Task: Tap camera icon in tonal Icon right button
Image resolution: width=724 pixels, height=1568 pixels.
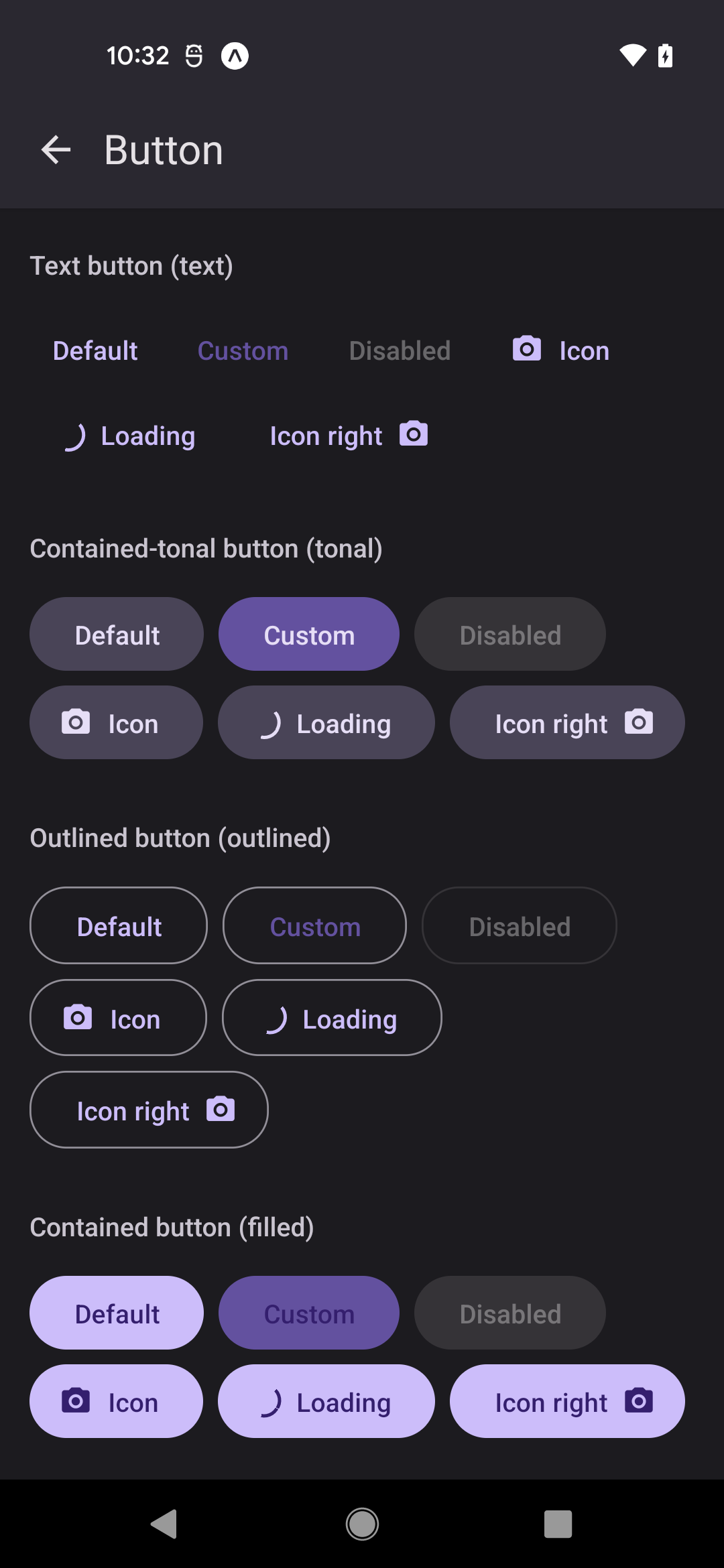Action: coord(639,722)
